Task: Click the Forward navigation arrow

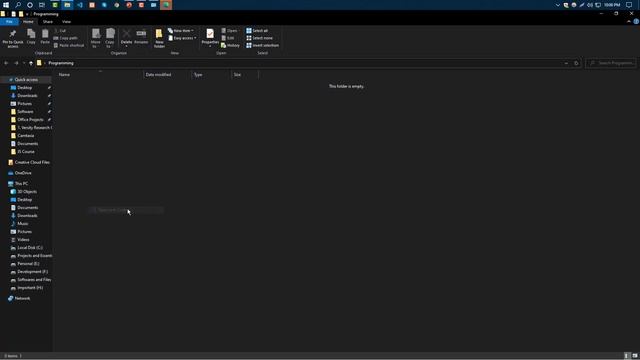Action: 16,63
